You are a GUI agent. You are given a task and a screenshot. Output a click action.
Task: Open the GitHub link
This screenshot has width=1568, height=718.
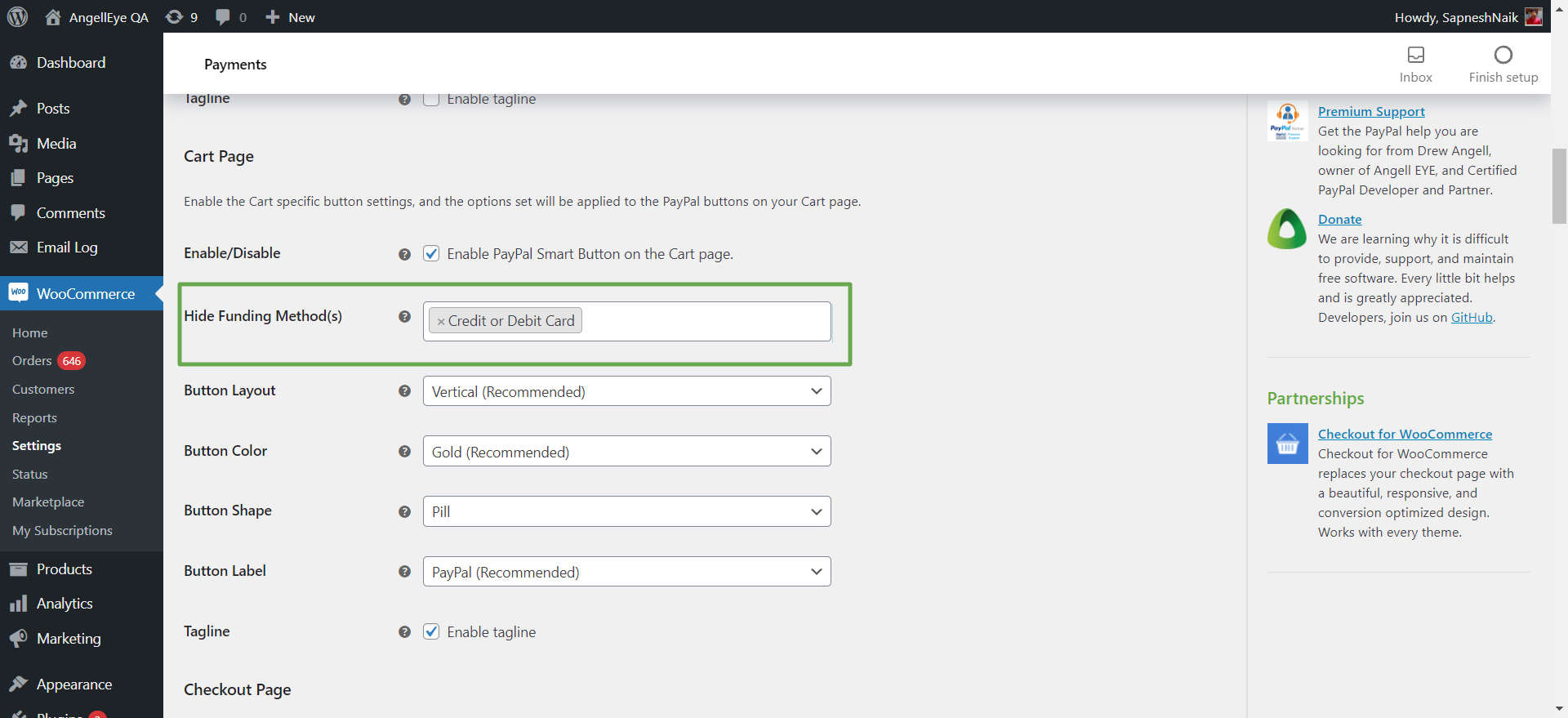coord(1472,318)
